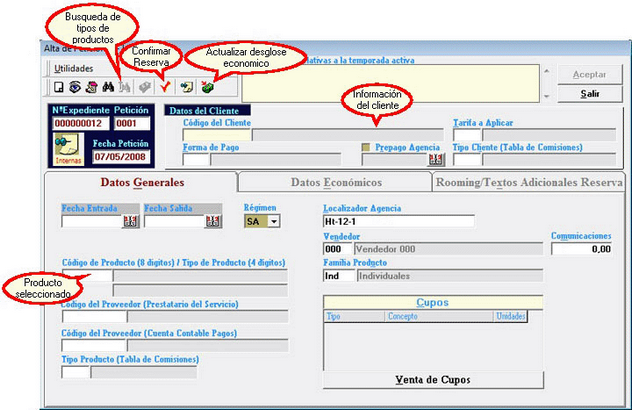Click the Fecha Petición field
Viewport: 632px width, 410px height.
121,156
